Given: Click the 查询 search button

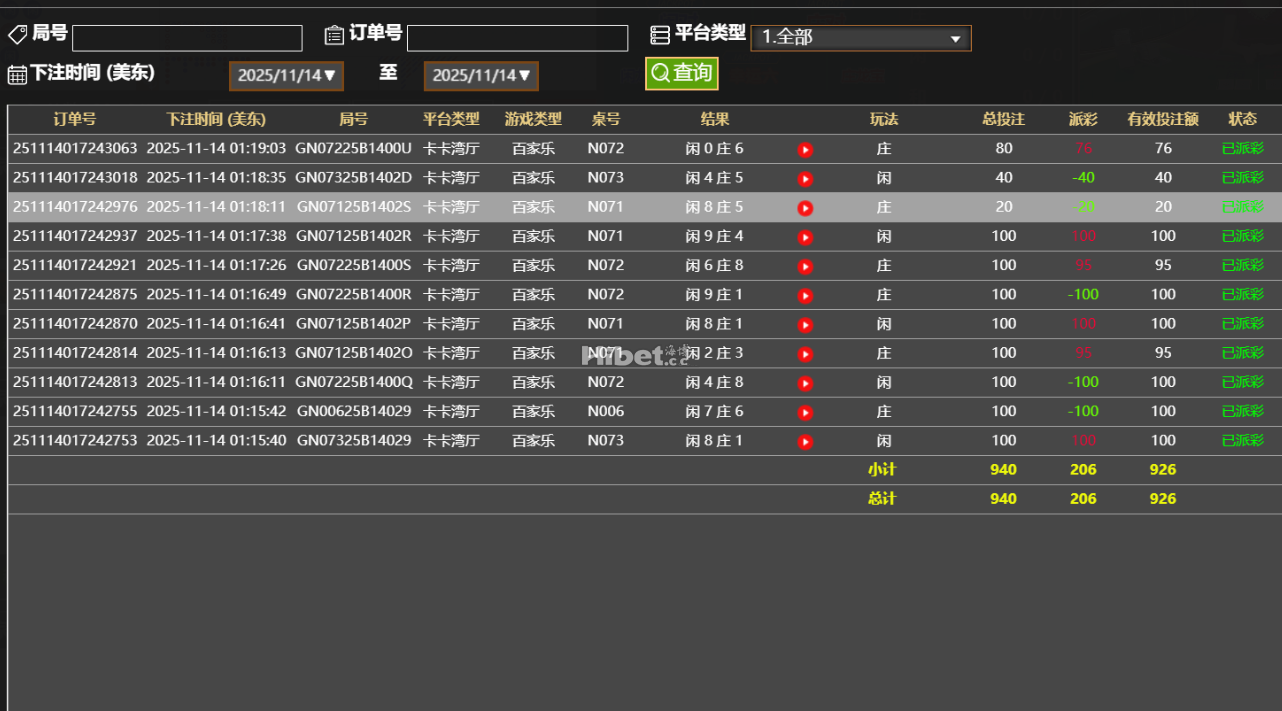Looking at the screenshot, I should (x=681, y=73).
